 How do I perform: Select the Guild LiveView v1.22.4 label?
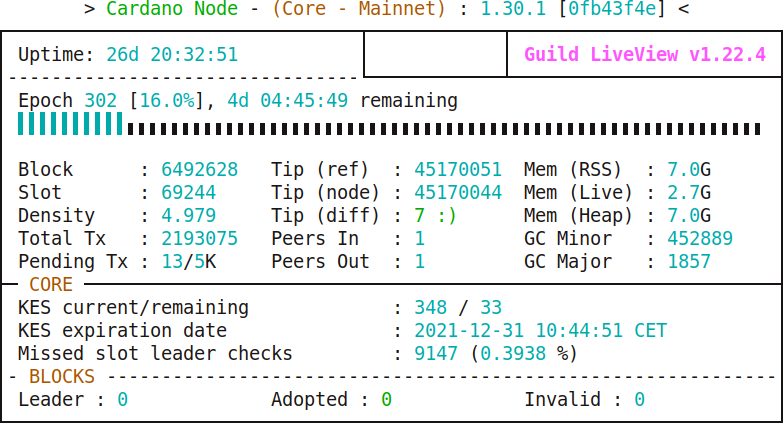click(x=645, y=54)
